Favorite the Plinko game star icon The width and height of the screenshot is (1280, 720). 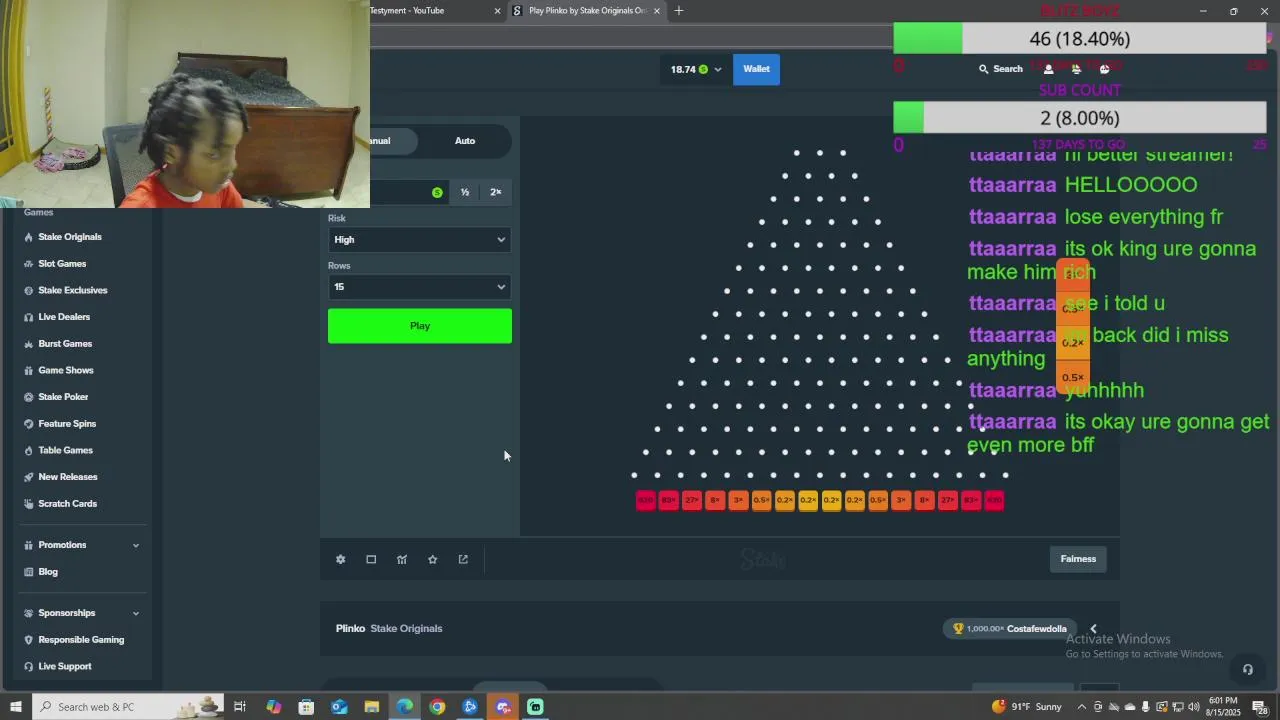coord(432,559)
